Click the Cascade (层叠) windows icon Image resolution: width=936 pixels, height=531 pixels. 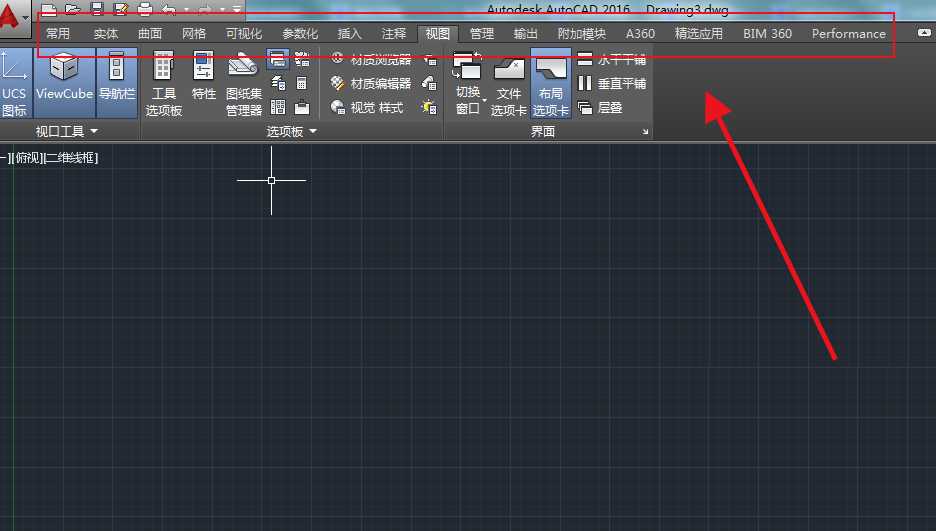[x=585, y=107]
